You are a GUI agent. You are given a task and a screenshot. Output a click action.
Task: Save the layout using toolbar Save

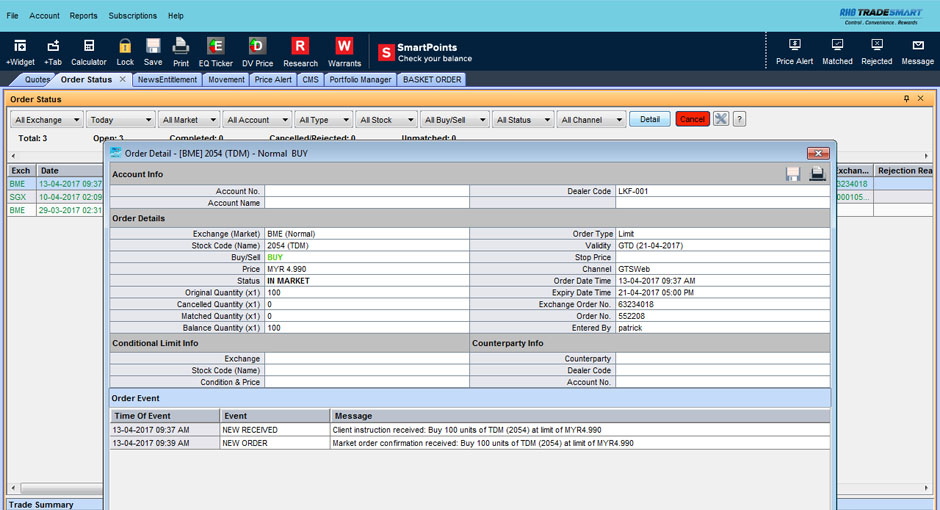point(153,52)
